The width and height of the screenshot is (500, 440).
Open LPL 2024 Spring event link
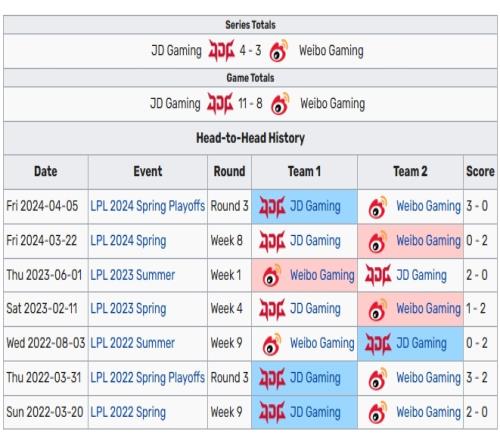[128, 241]
